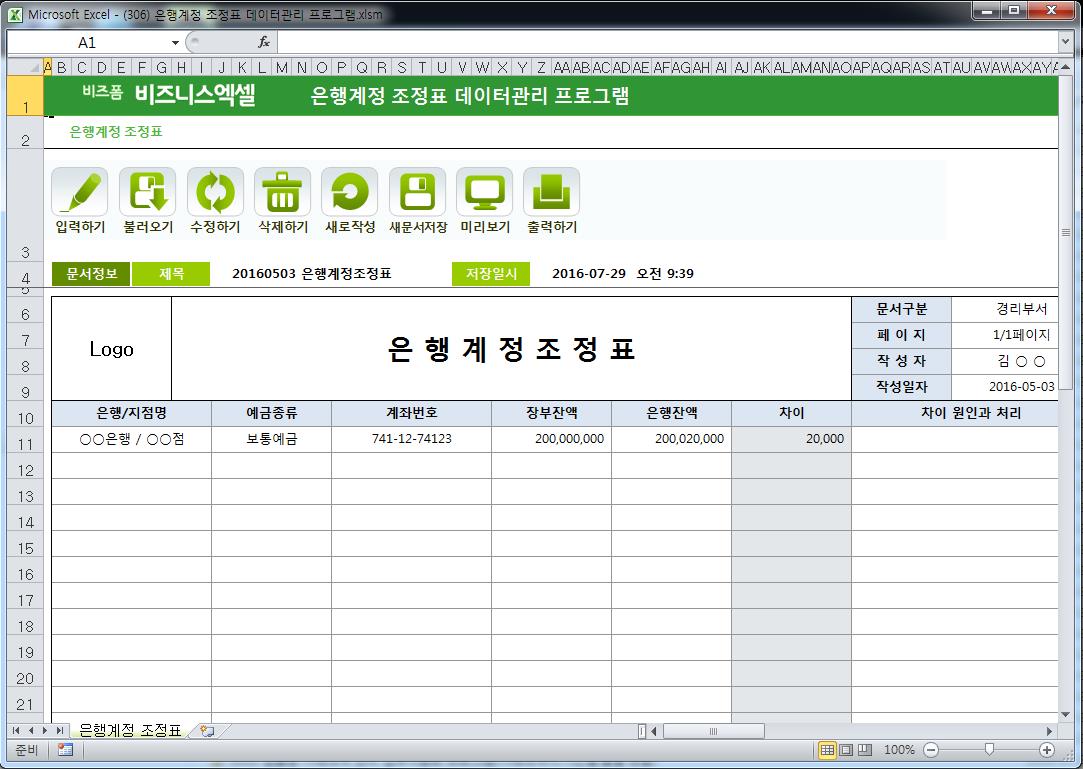
Task: Select the 은행계정 조정표 sheet tab
Action: tap(130, 731)
